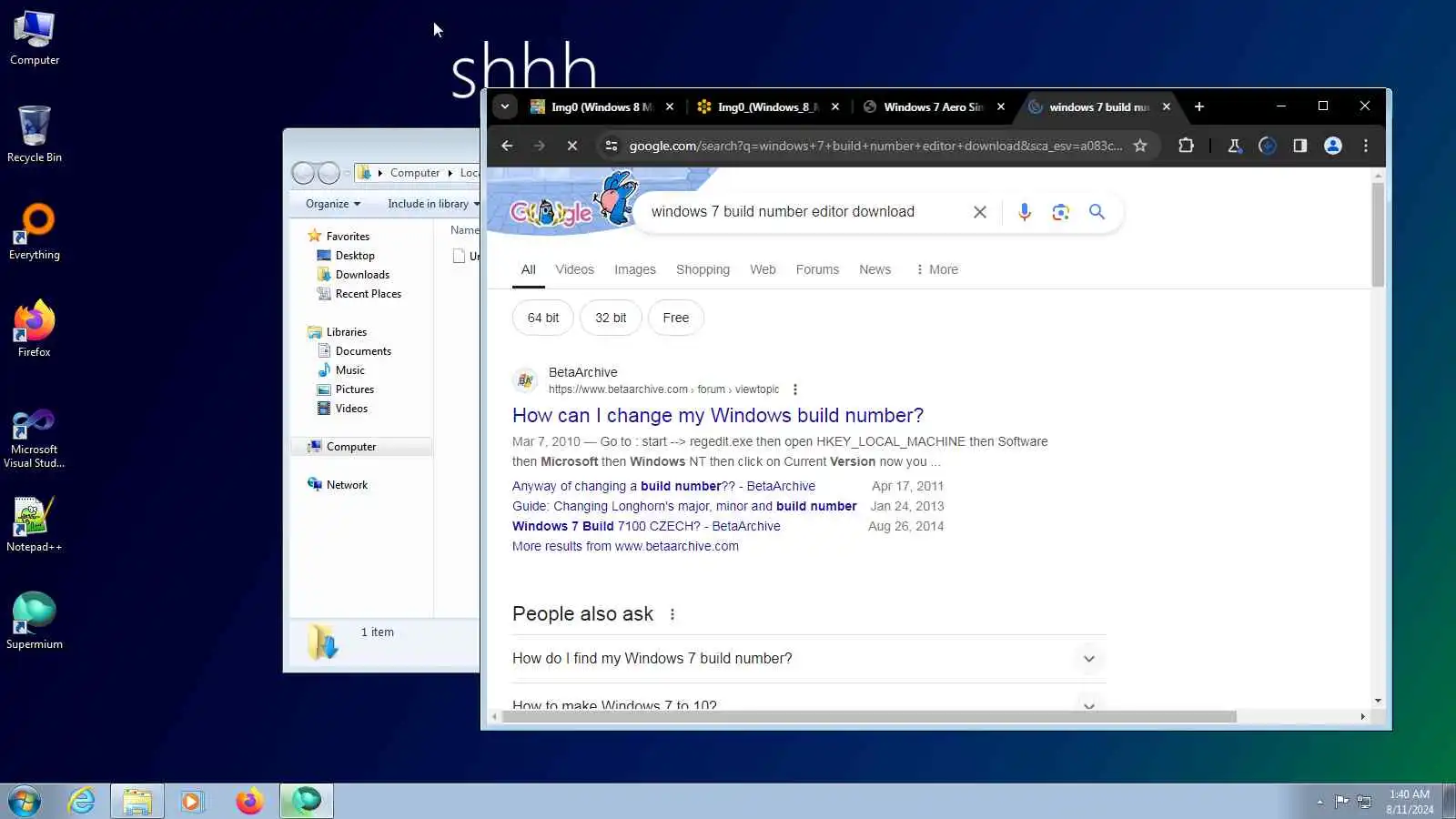Open Firefox from the taskbar
1456x819 pixels.
pyautogui.click(x=249, y=801)
